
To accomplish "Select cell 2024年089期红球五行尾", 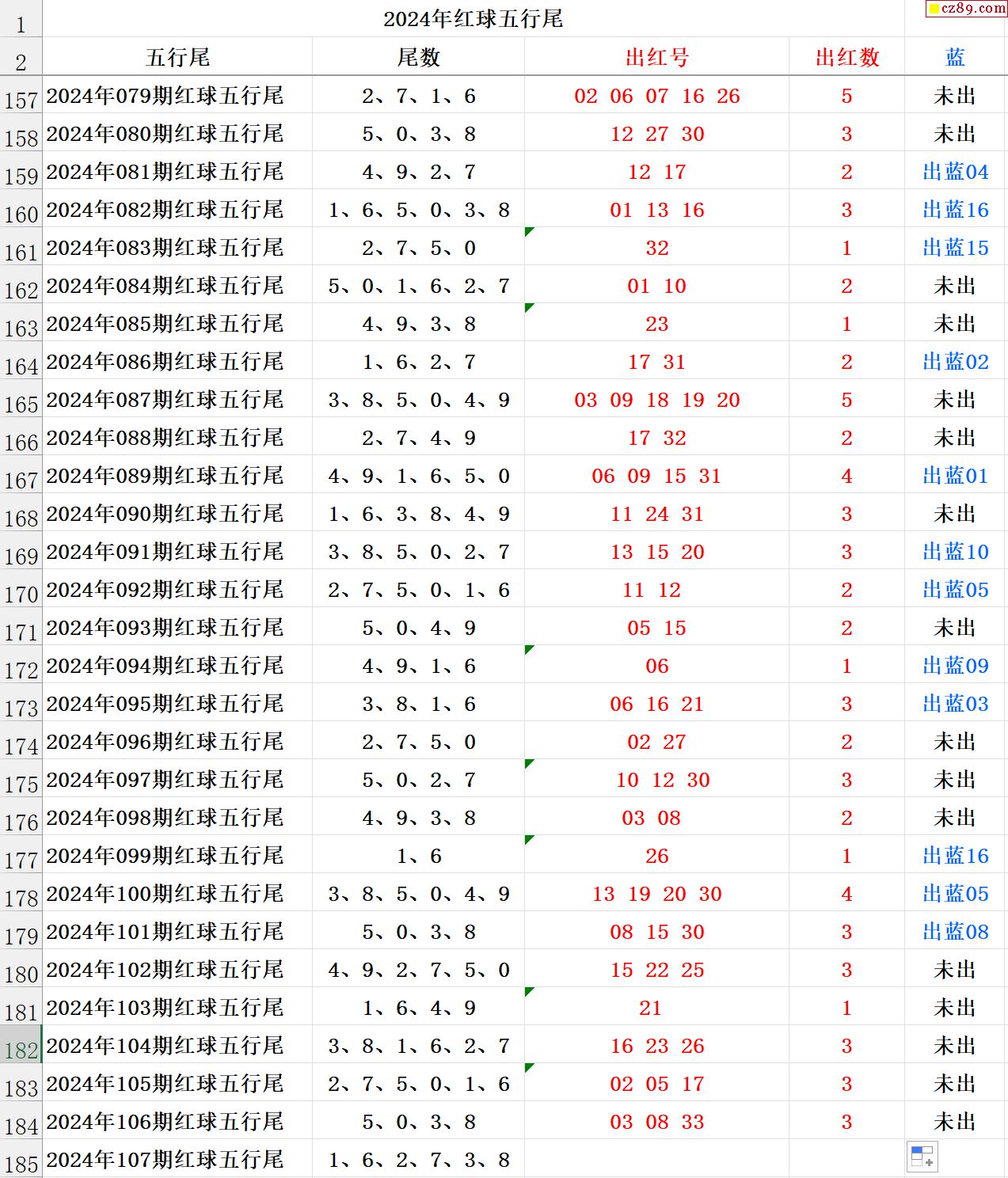I will coord(177,476).
